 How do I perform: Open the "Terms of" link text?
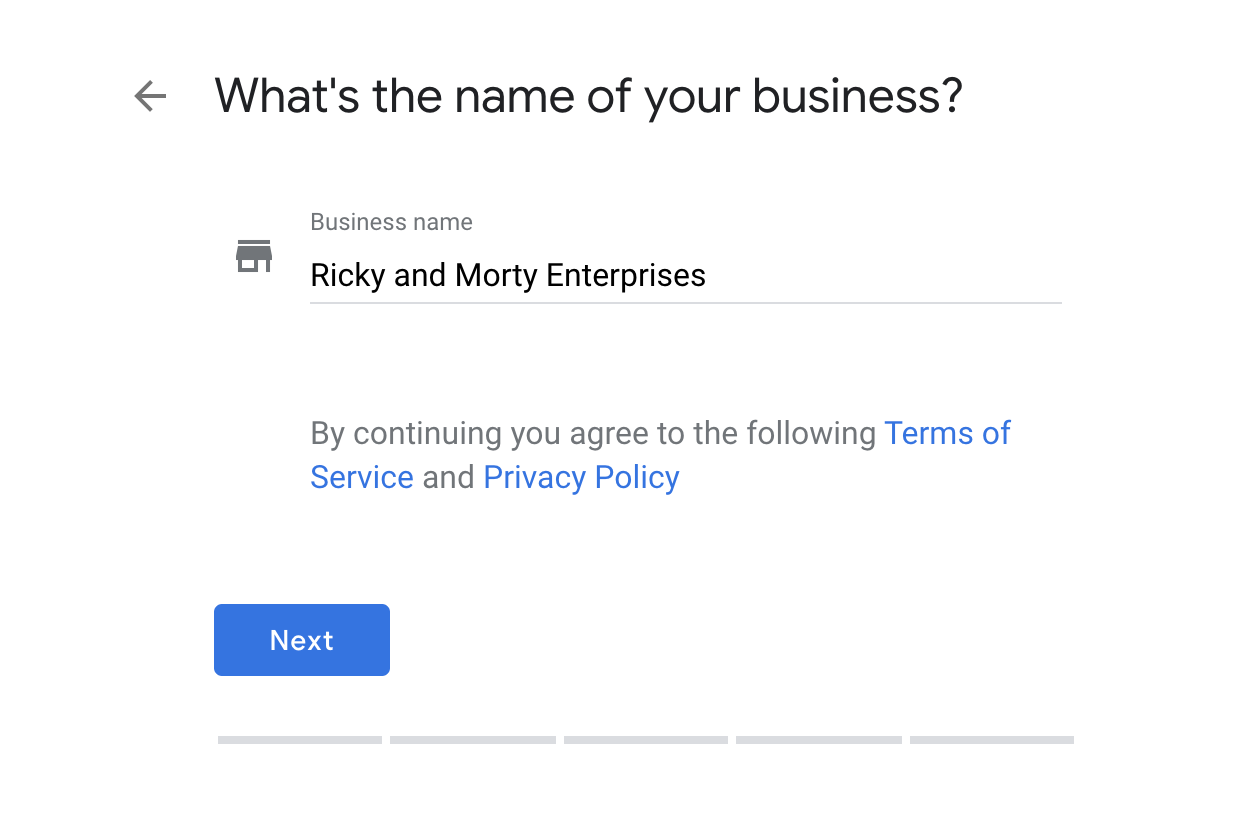coord(947,433)
